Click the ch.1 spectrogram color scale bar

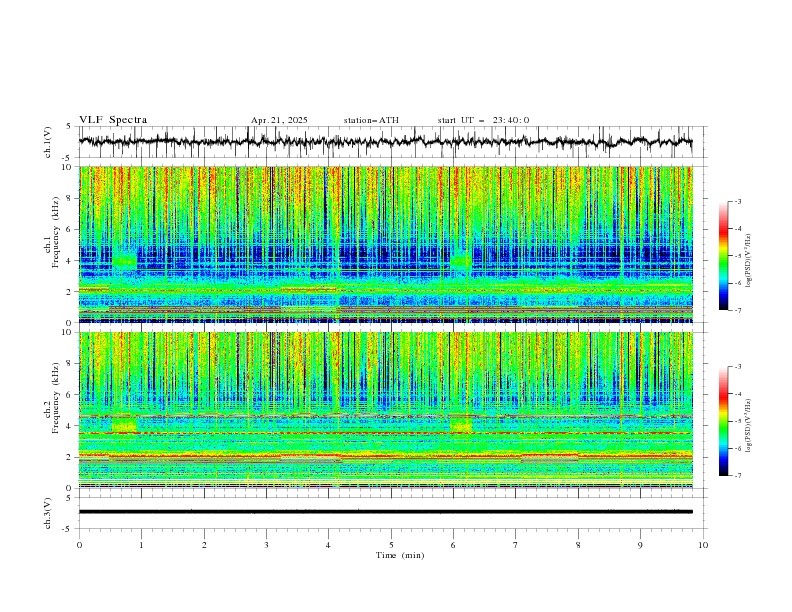pyautogui.click(x=724, y=256)
